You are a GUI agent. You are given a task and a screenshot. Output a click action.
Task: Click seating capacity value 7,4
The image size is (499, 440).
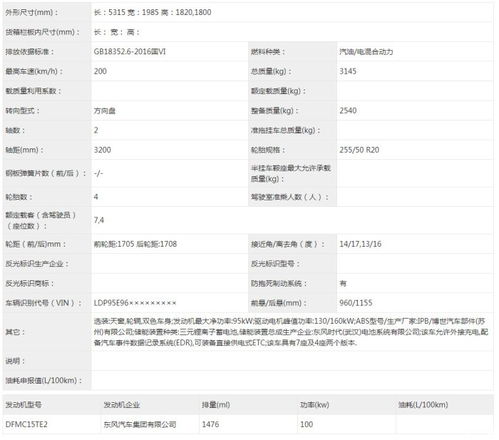(99, 220)
